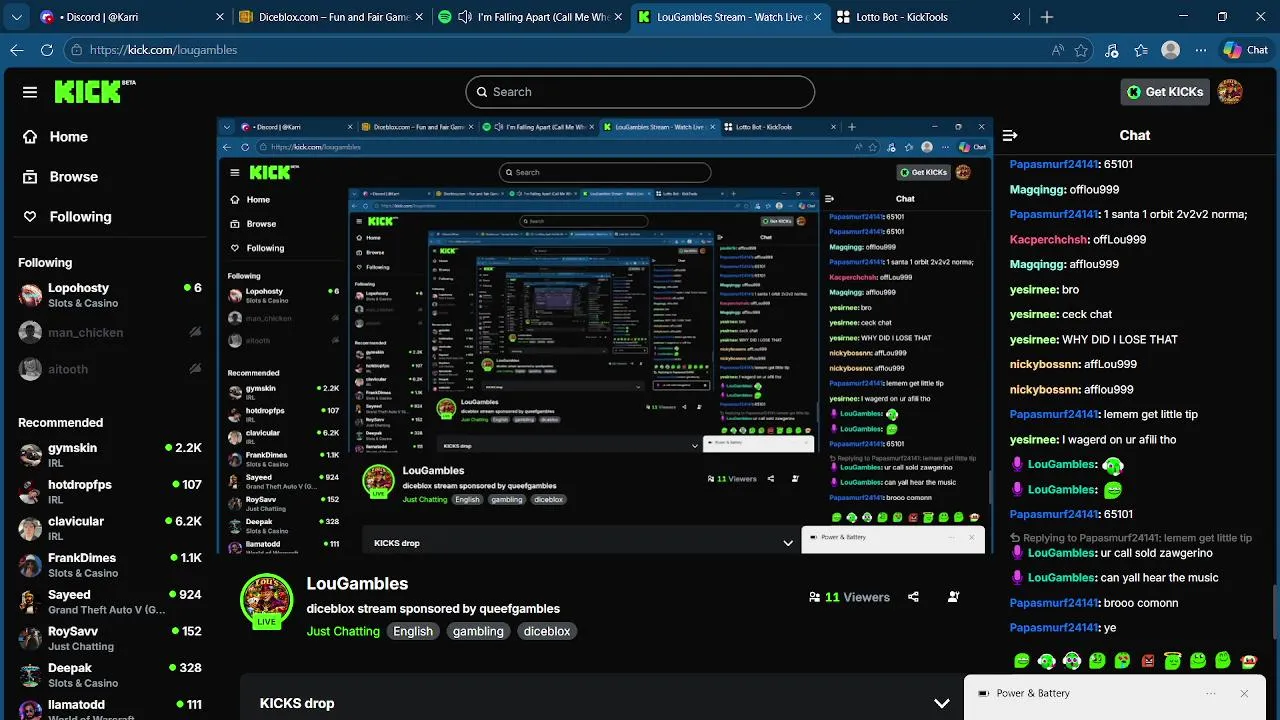Click the moderator person icon right of share
The height and width of the screenshot is (720, 1280).
(953, 597)
